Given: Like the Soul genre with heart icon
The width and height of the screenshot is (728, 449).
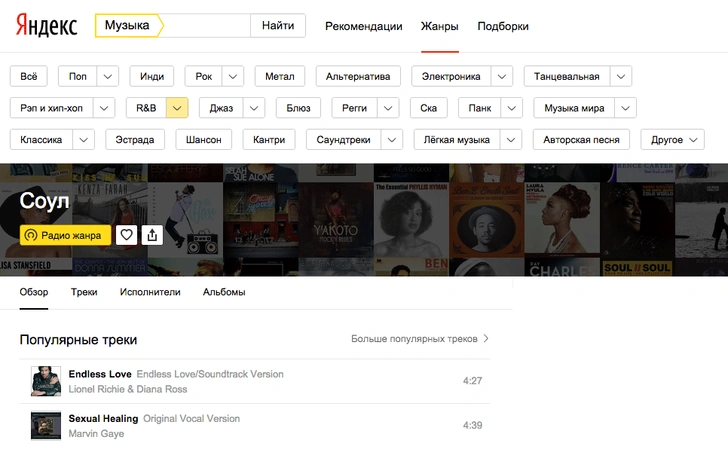Looking at the screenshot, I should click(126, 235).
